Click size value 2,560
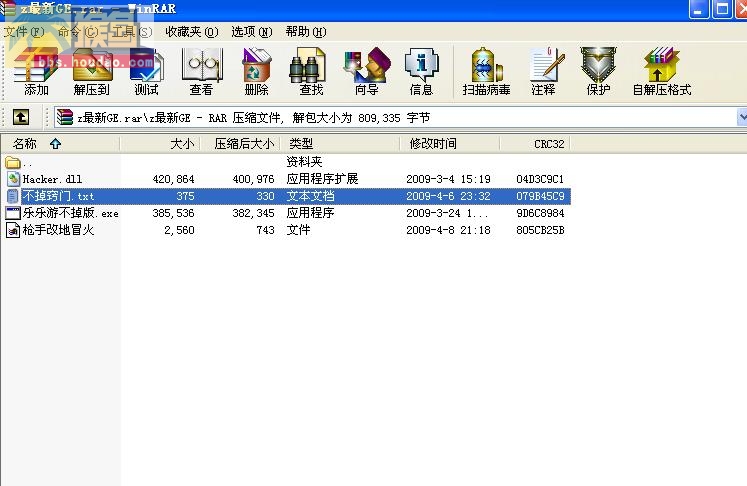The height and width of the screenshot is (486, 747). pyautogui.click(x=179, y=231)
